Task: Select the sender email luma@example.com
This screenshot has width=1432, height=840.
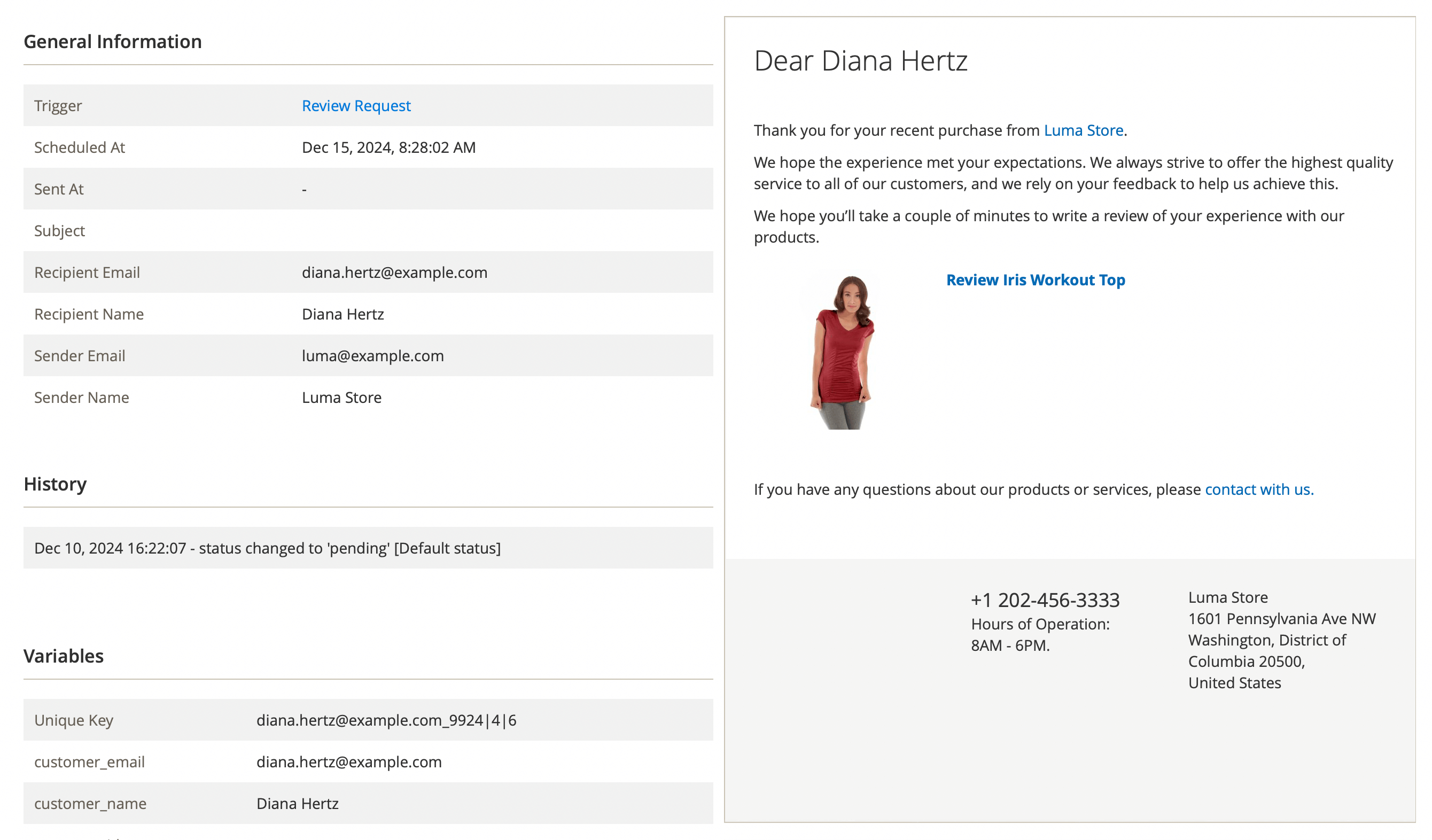Action: 373,356
